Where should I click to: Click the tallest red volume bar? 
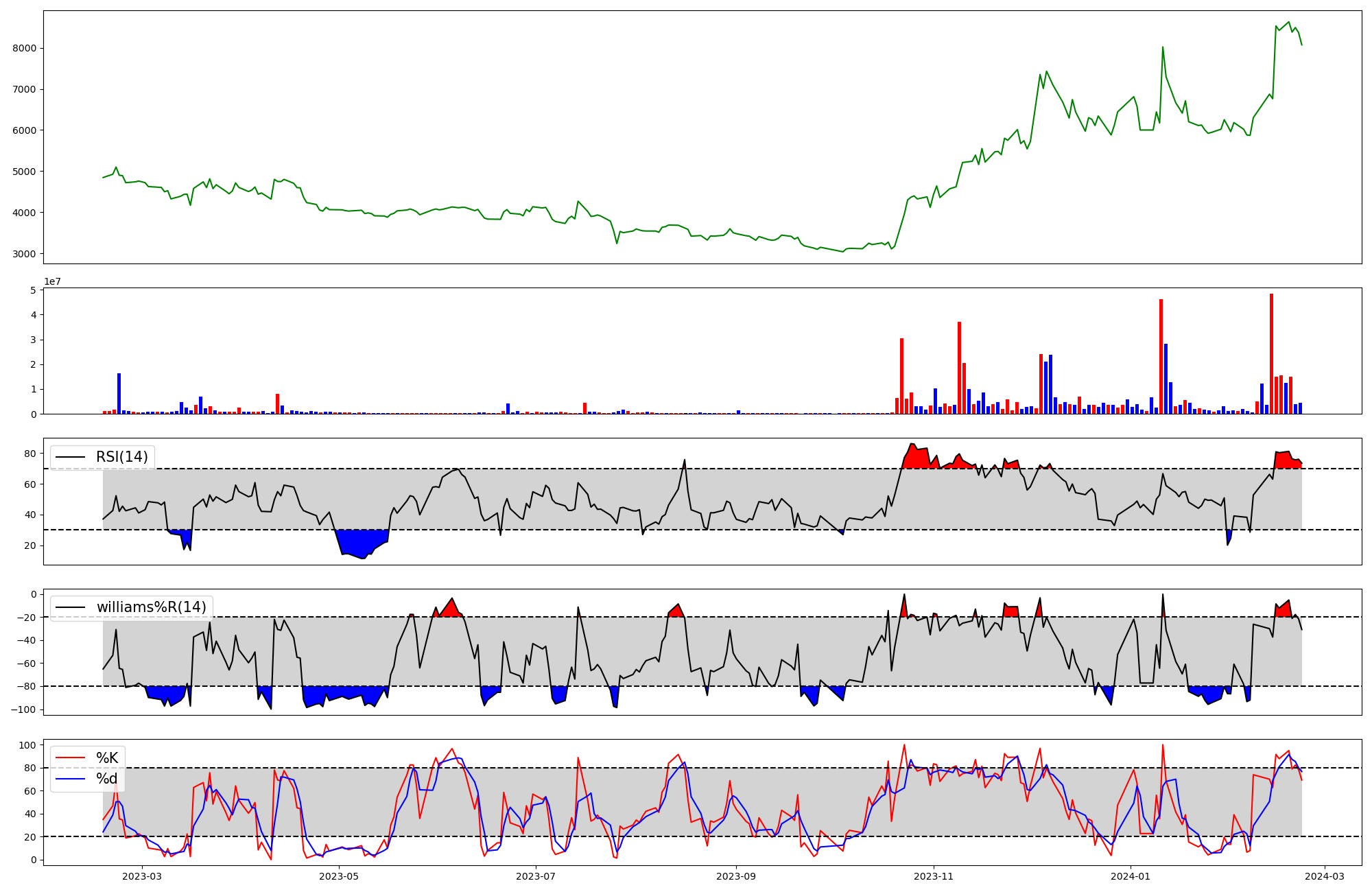pyautogui.click(x=1271, y=353)
